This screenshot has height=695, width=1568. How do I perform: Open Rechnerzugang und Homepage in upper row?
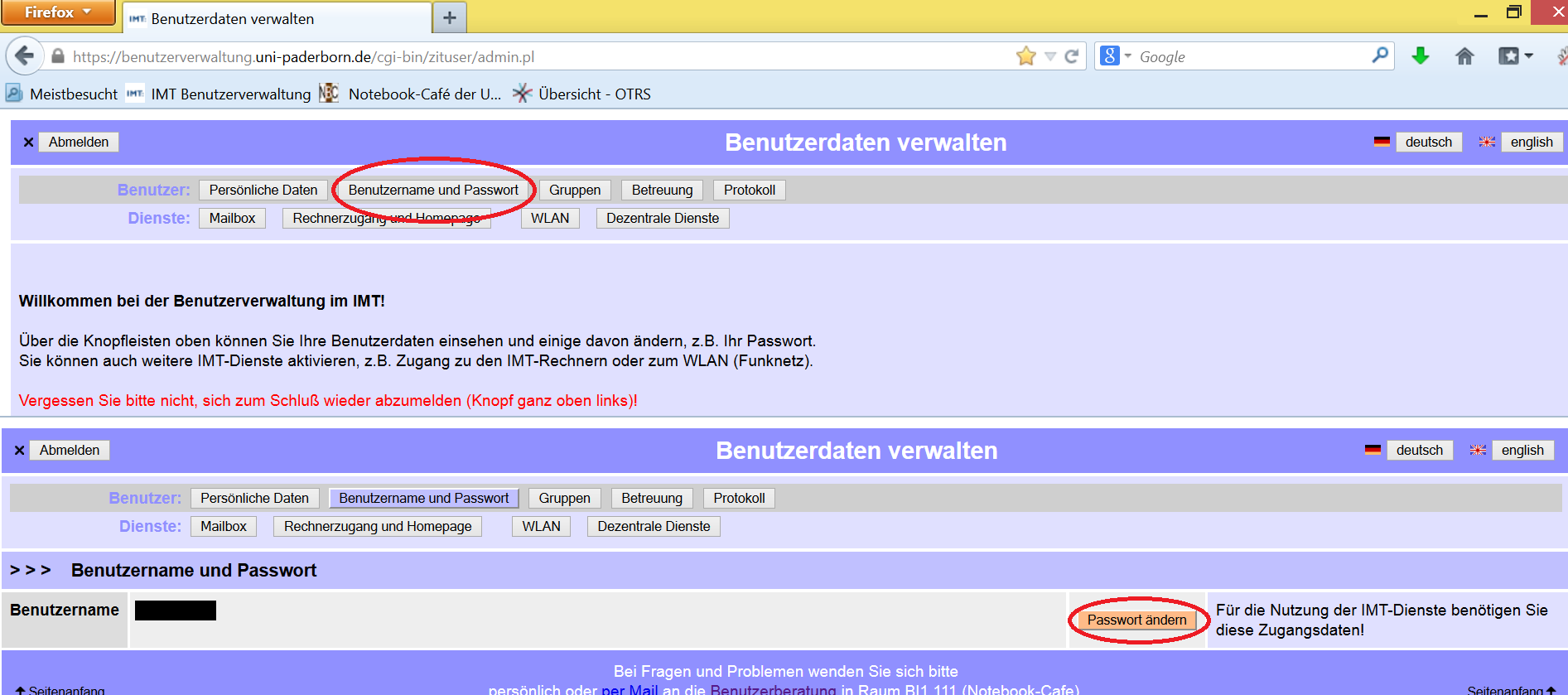click(387, 218)
